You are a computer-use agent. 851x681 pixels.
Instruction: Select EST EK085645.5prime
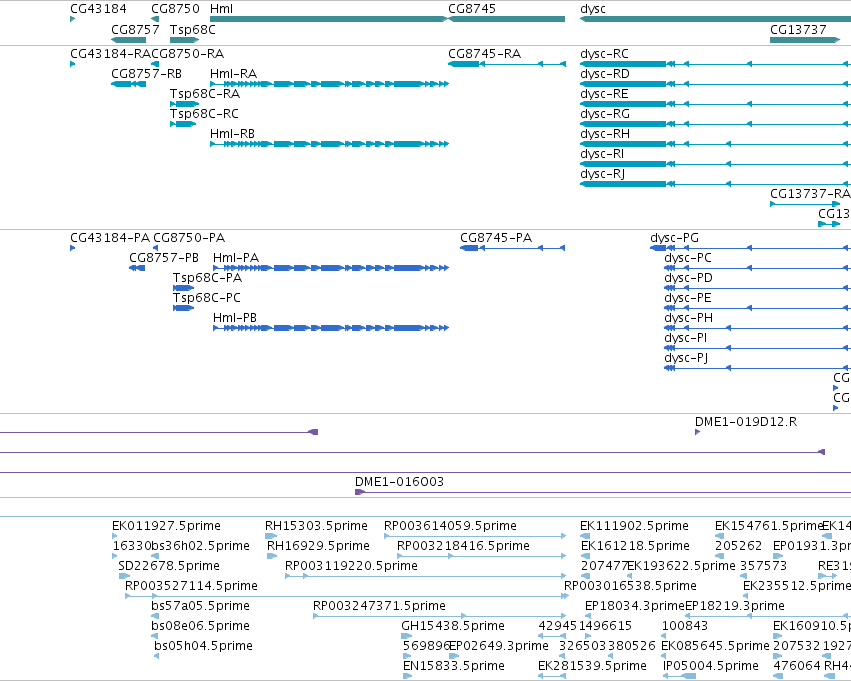[x=665, y=656]
